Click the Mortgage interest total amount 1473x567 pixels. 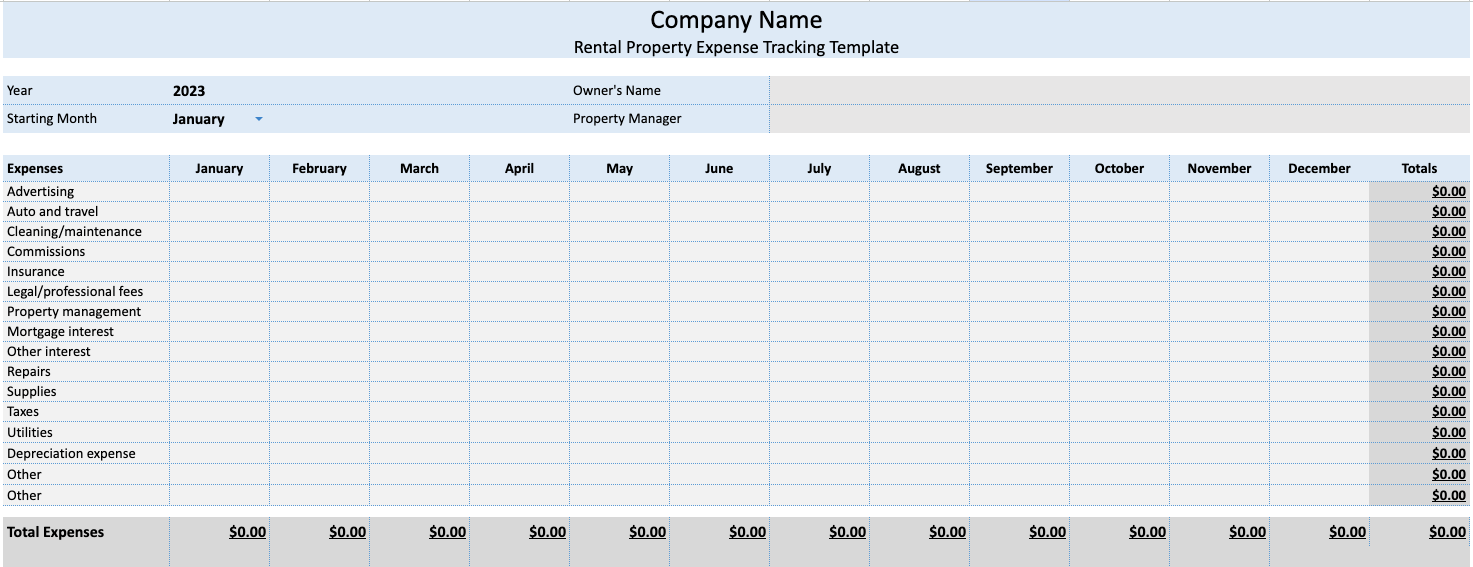[x=1448, y=331]
